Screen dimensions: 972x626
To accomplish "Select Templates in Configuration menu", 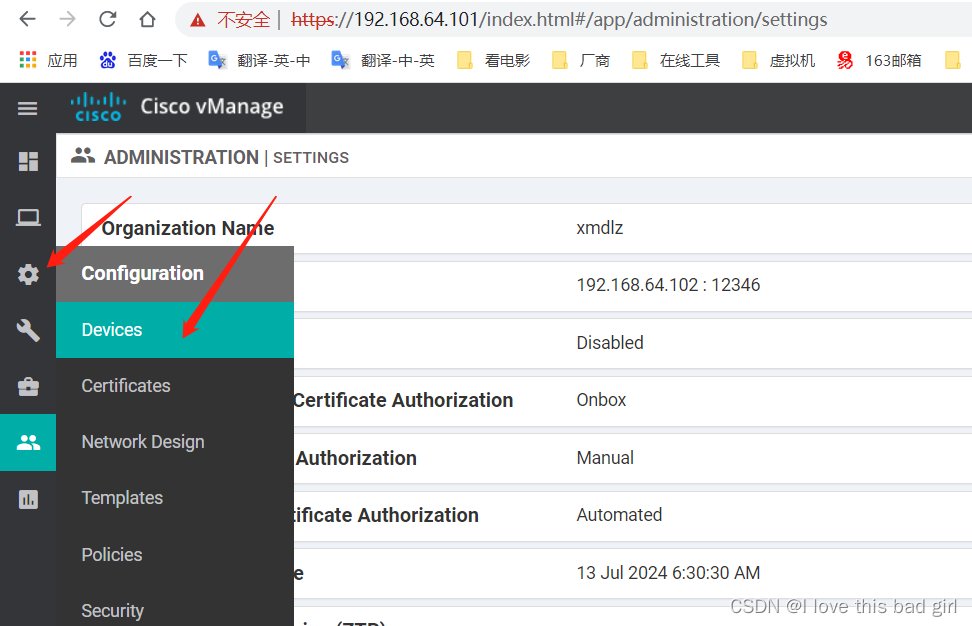I will tap(175, 498).
